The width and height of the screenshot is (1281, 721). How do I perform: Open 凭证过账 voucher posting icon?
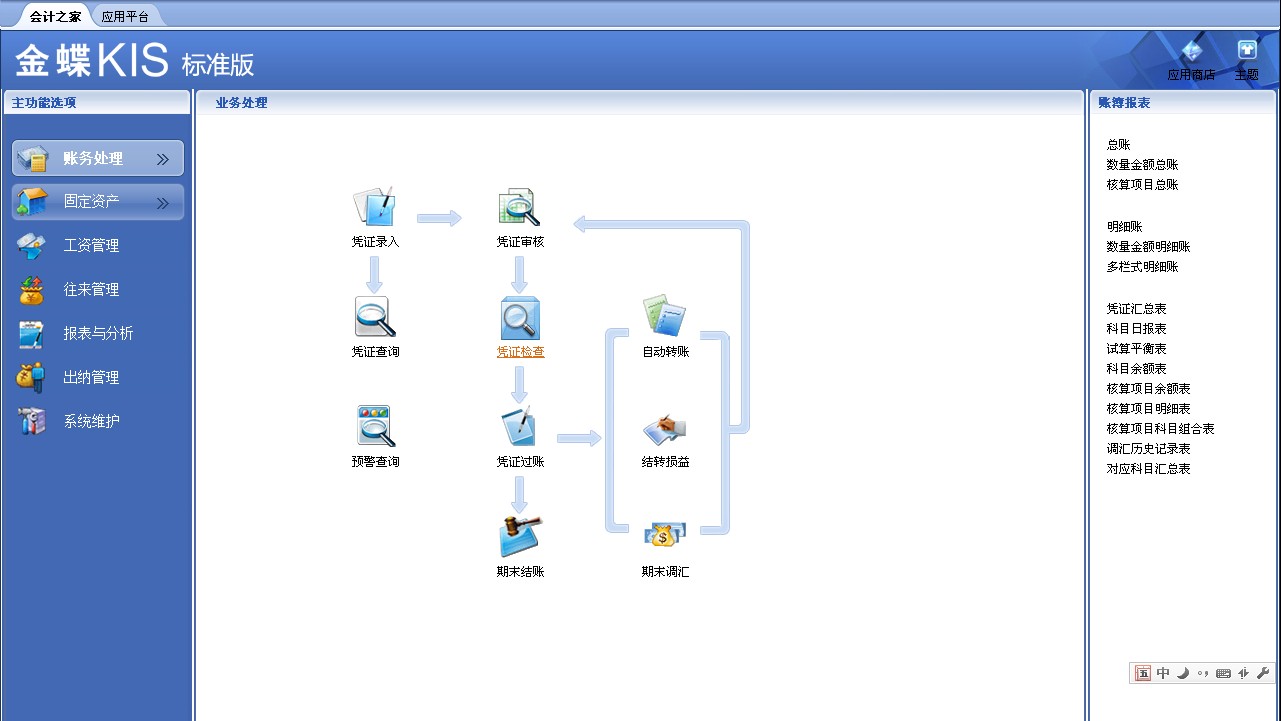pos(520,427)
